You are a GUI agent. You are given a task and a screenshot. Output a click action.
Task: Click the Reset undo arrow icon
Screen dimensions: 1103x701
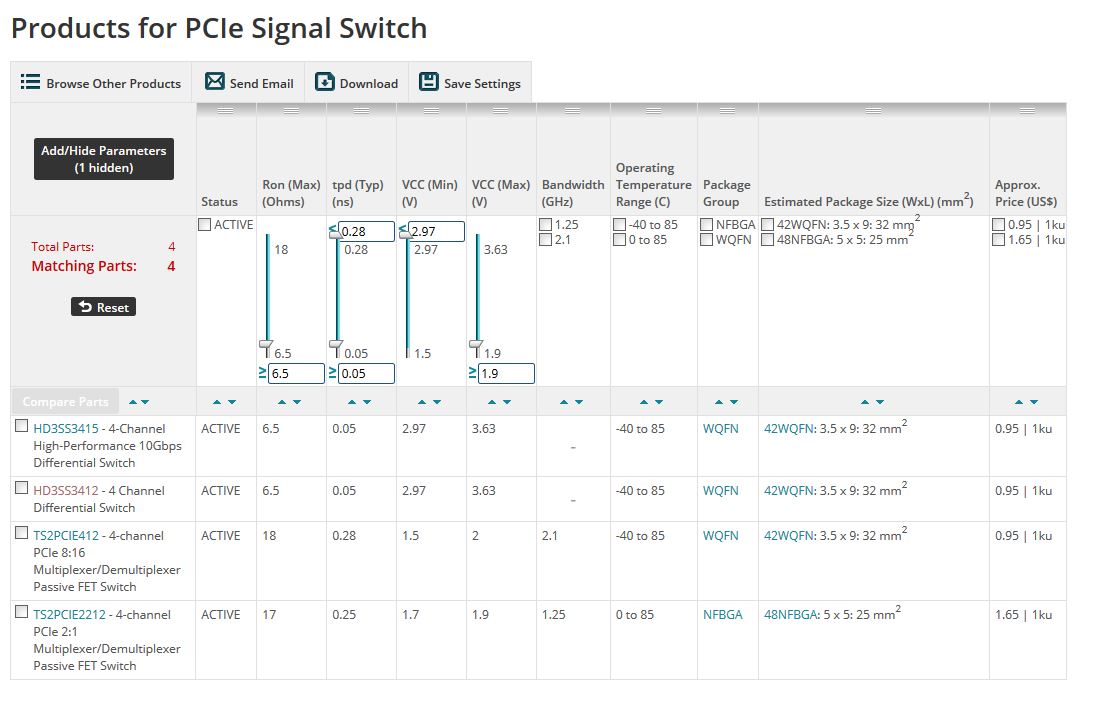click(85, 307)
